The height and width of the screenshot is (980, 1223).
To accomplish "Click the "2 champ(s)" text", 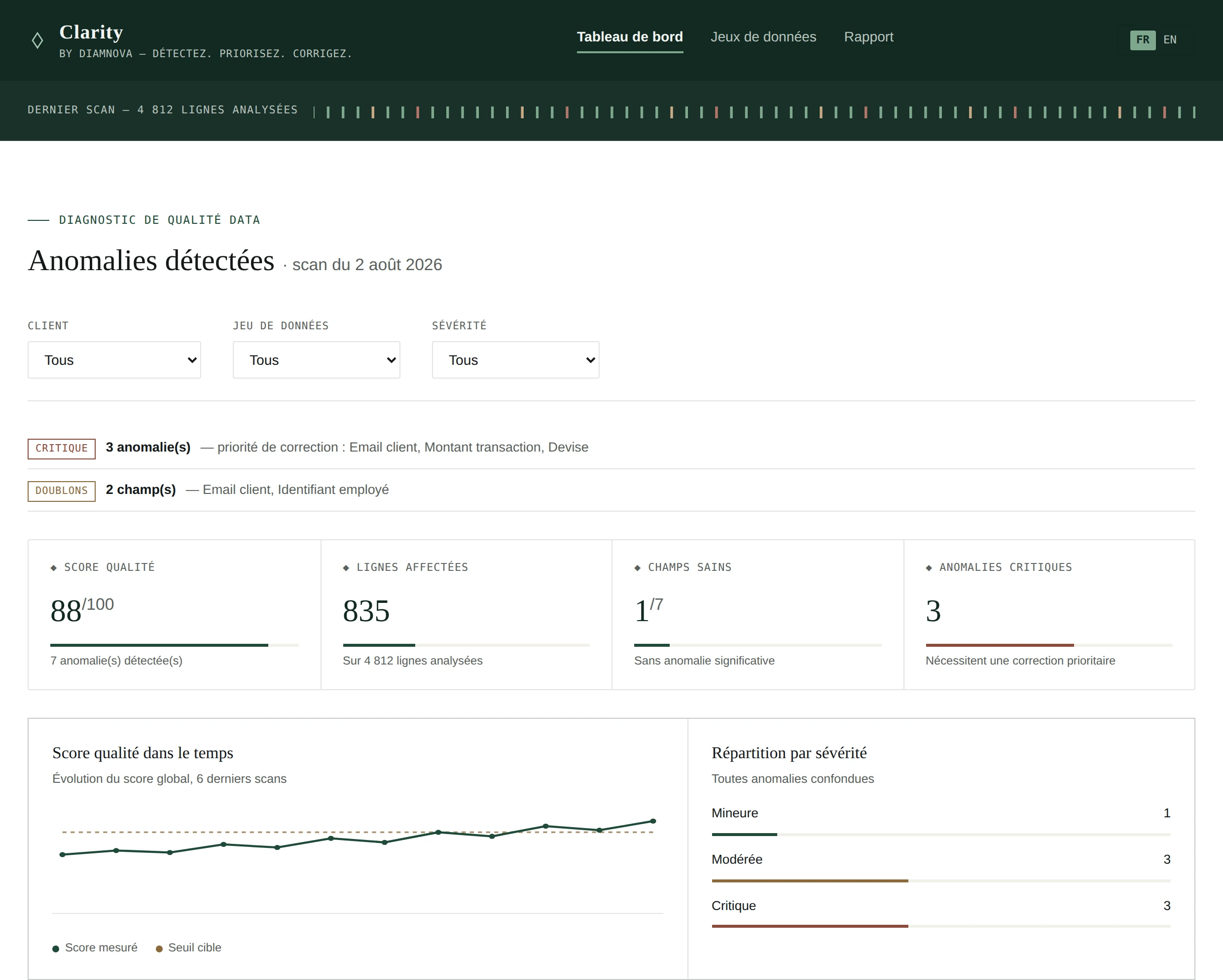I will tap(141, 490).
